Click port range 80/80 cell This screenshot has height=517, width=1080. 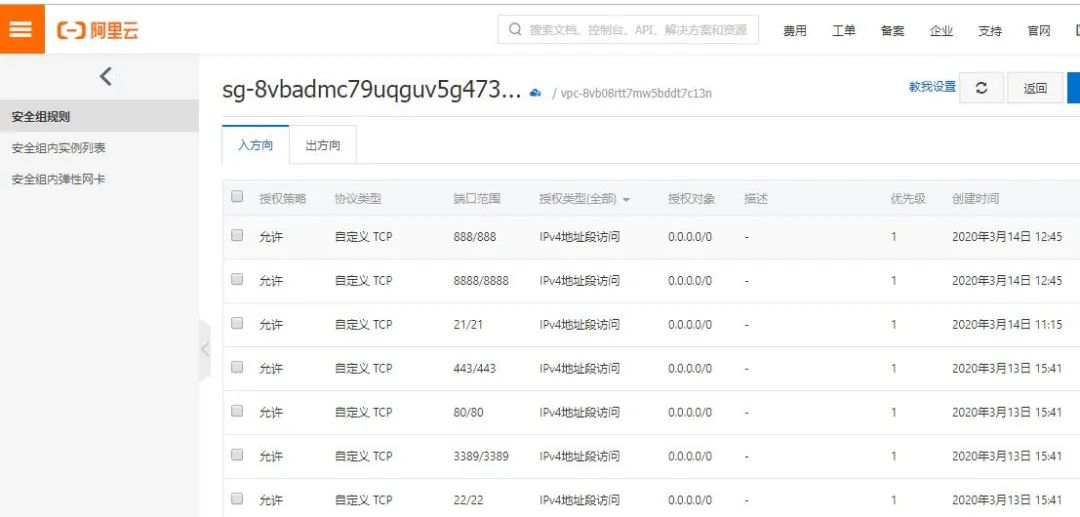[x=468, y=412]
